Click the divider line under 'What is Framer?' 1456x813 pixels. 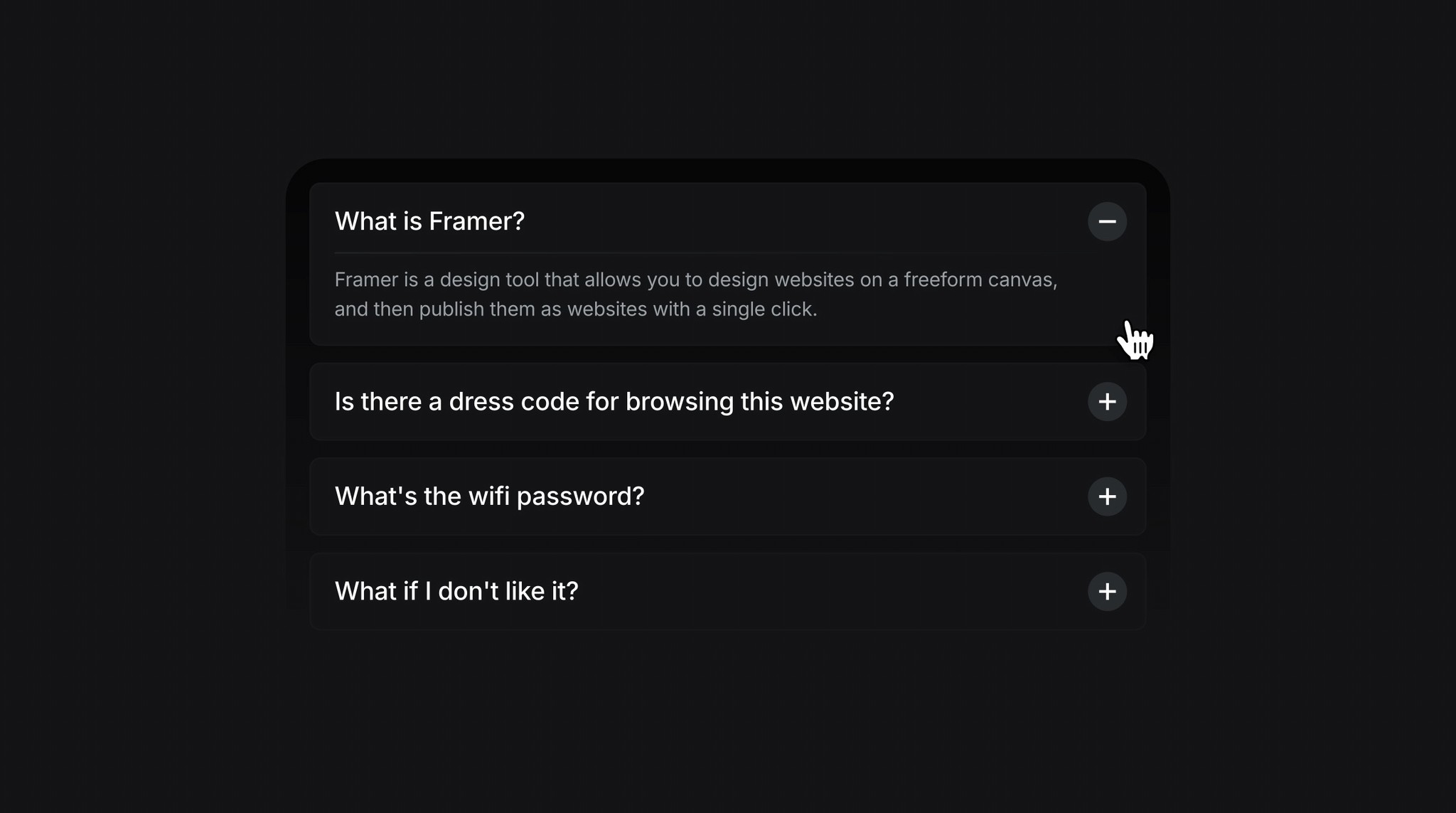click(x=728, y=253)
